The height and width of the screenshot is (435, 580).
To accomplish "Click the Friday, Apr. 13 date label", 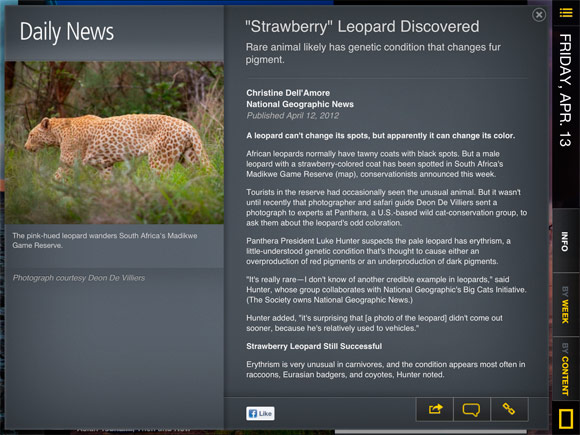I will (565, 90).
